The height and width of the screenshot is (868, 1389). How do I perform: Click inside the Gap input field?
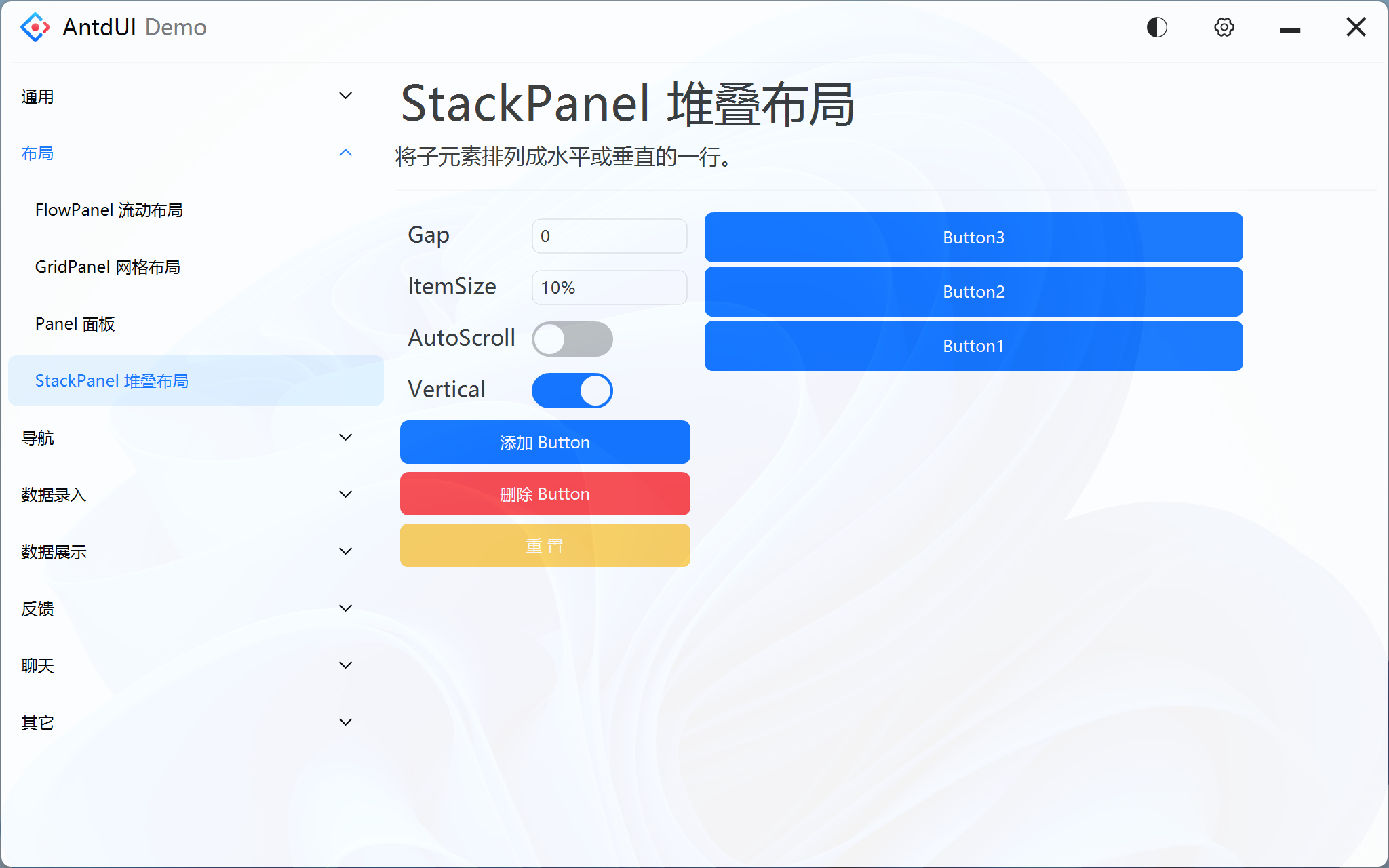coord(608,236)
